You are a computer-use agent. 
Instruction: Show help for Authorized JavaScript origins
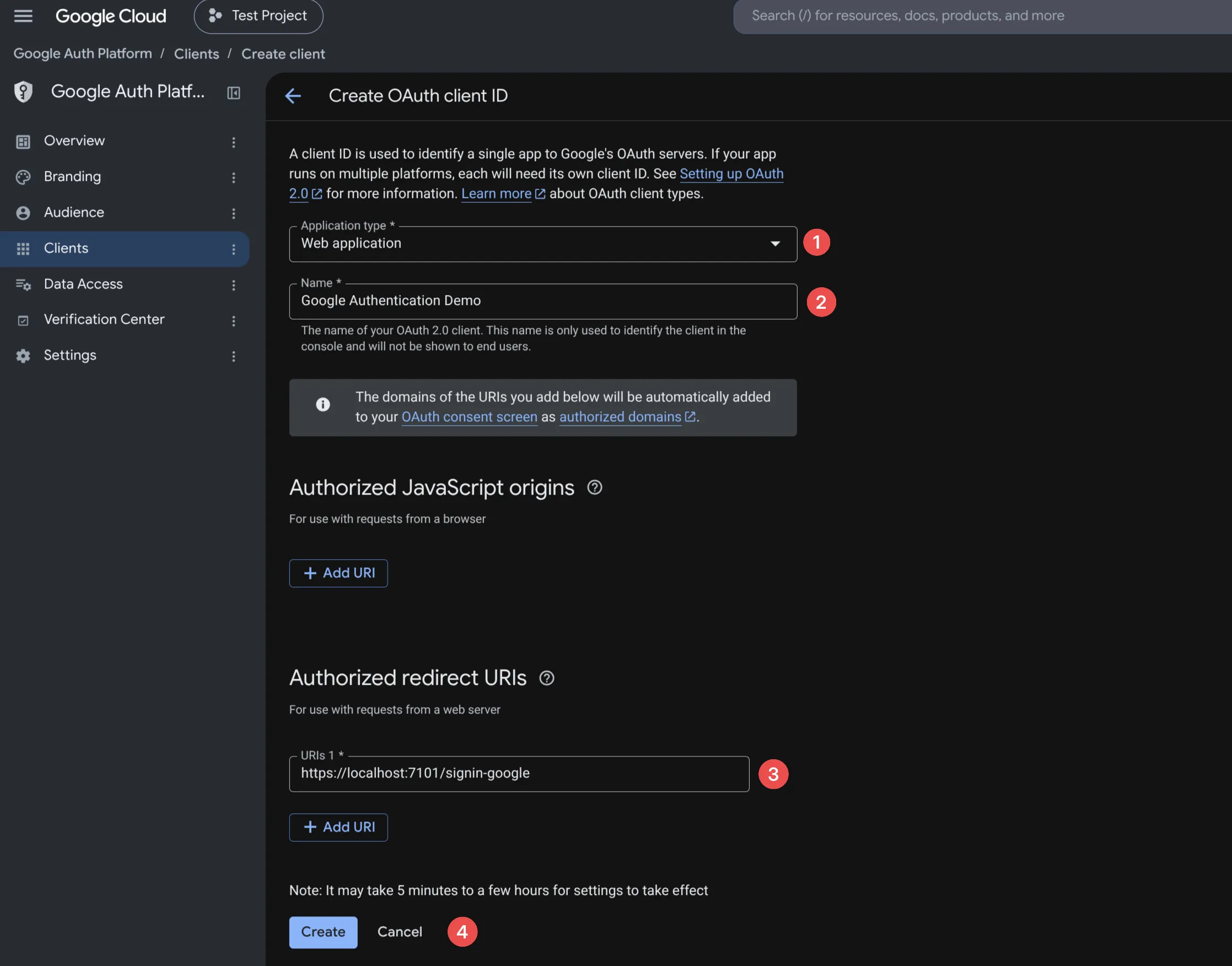click(594, 487)
